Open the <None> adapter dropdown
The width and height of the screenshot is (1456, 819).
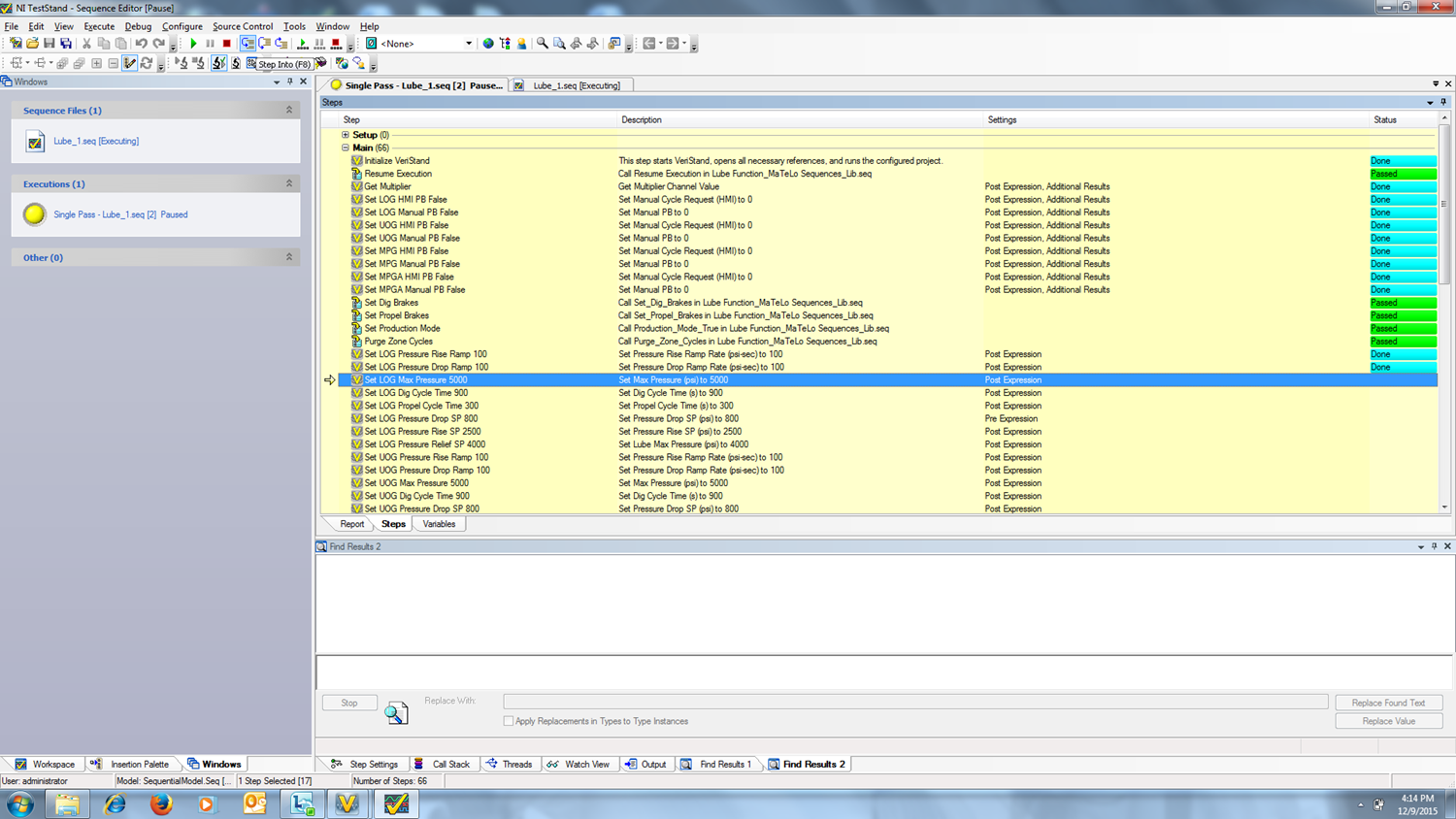click(469, 44)
